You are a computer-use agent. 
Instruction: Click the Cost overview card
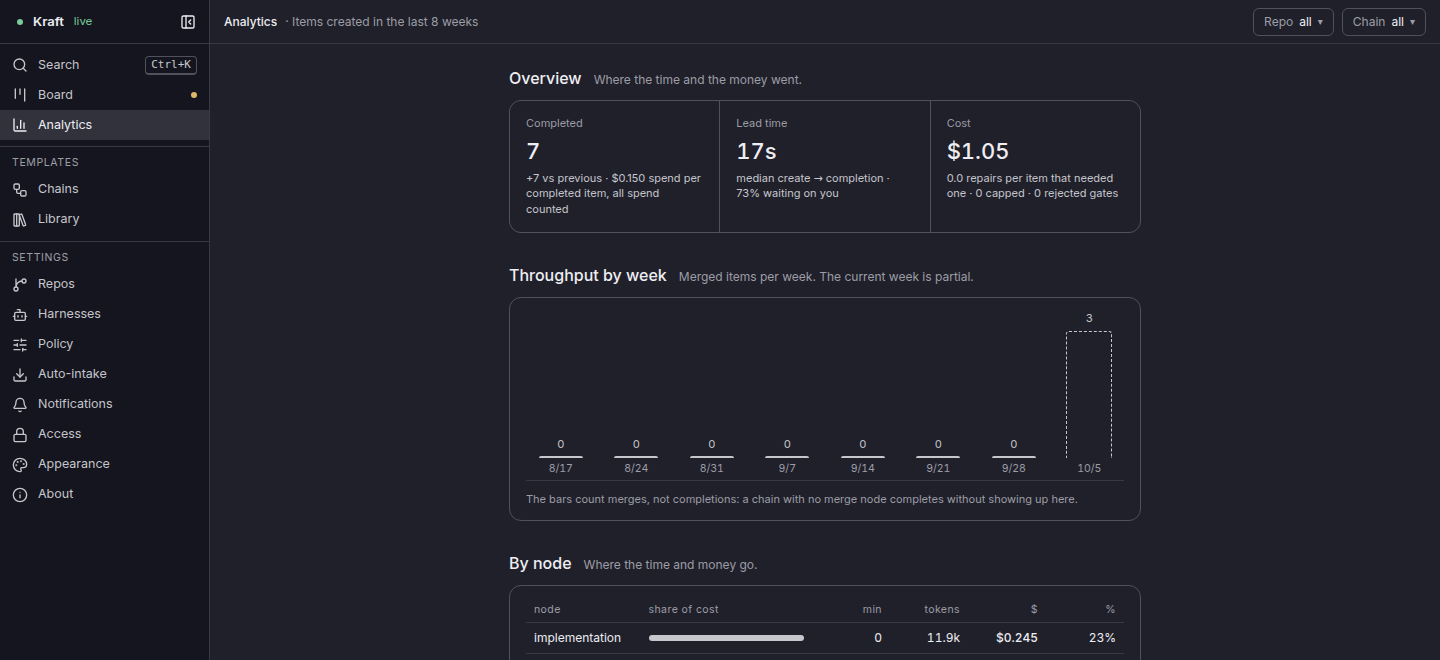1035,166
